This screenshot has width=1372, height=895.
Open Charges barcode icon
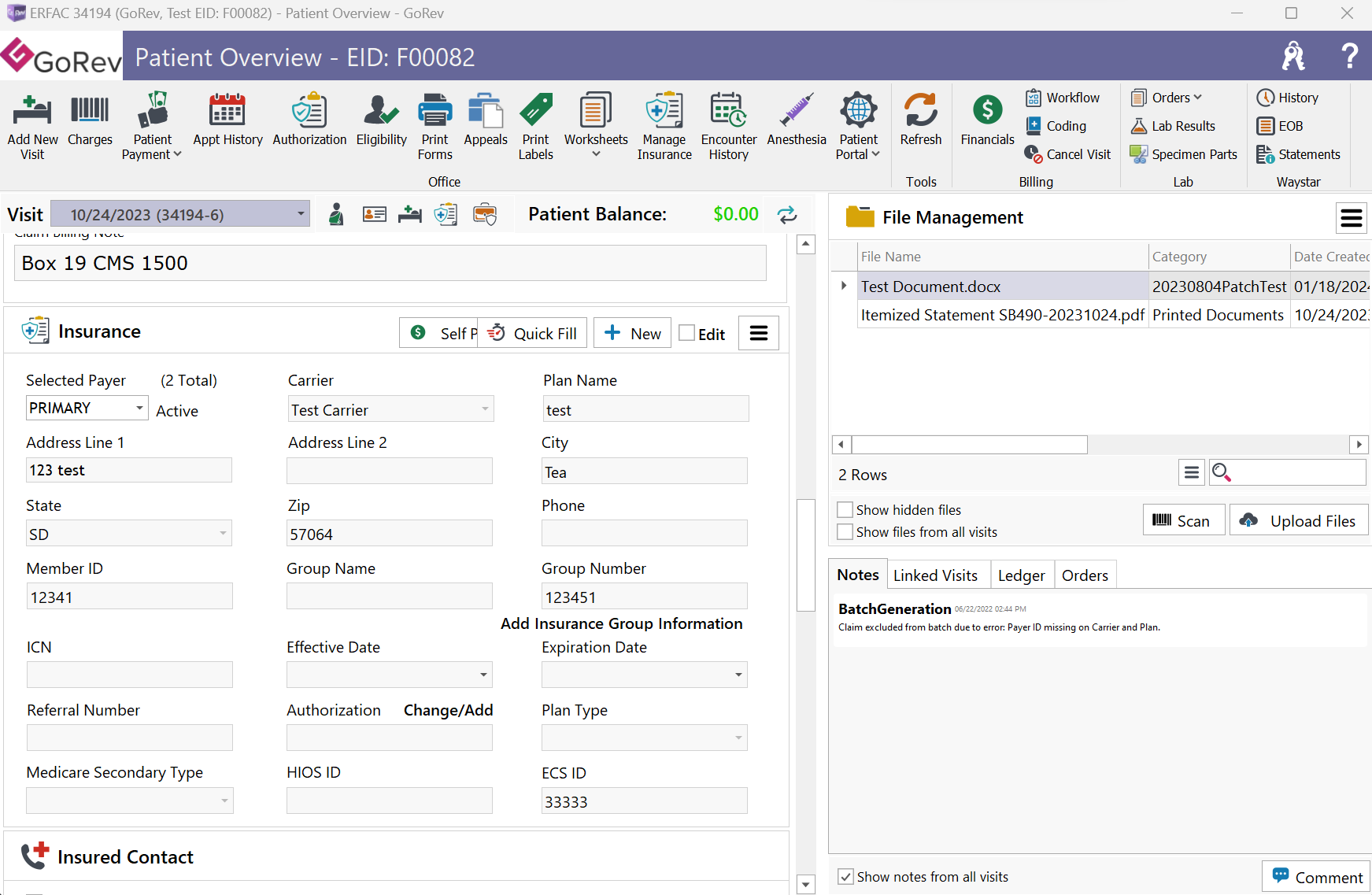click(x=90, y=120)
